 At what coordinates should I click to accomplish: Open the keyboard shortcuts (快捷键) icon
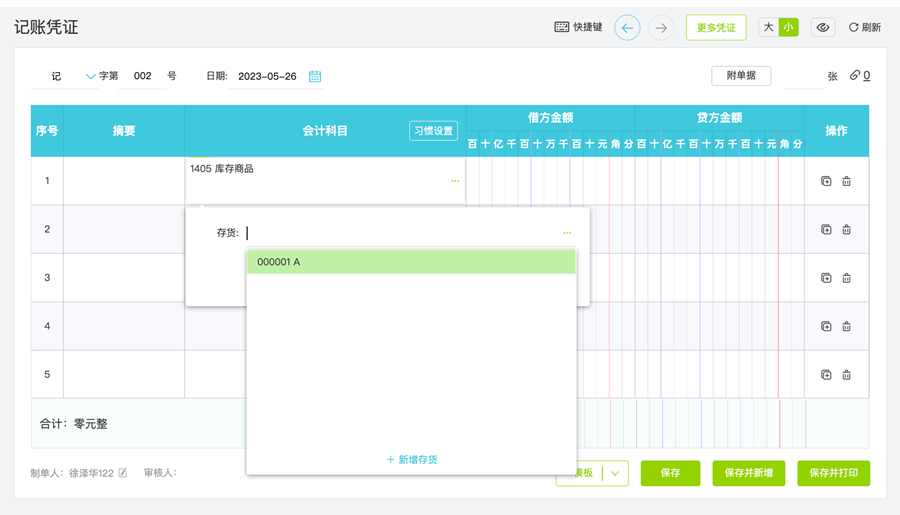[561, 27]
